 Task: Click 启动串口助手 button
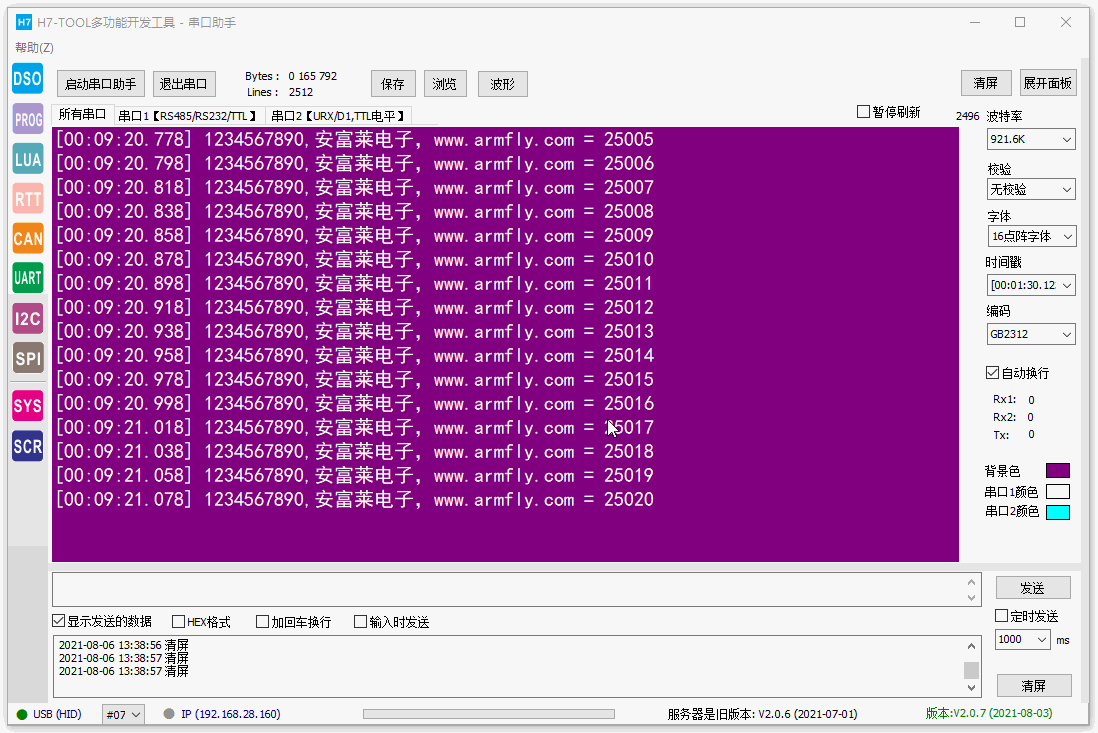click(101, 84)
